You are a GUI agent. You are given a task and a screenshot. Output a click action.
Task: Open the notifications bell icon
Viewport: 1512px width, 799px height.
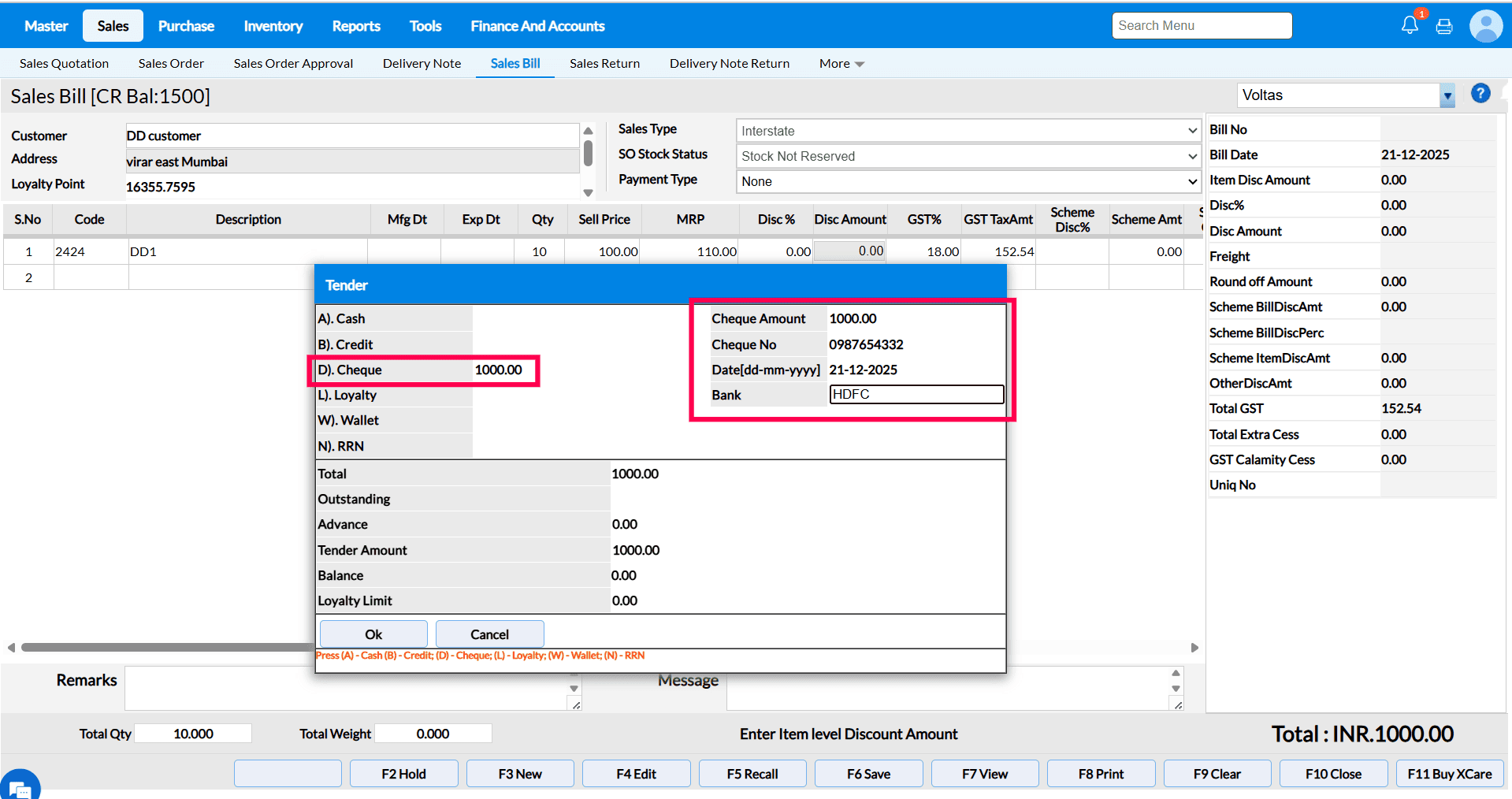[x=1410, y=25]
